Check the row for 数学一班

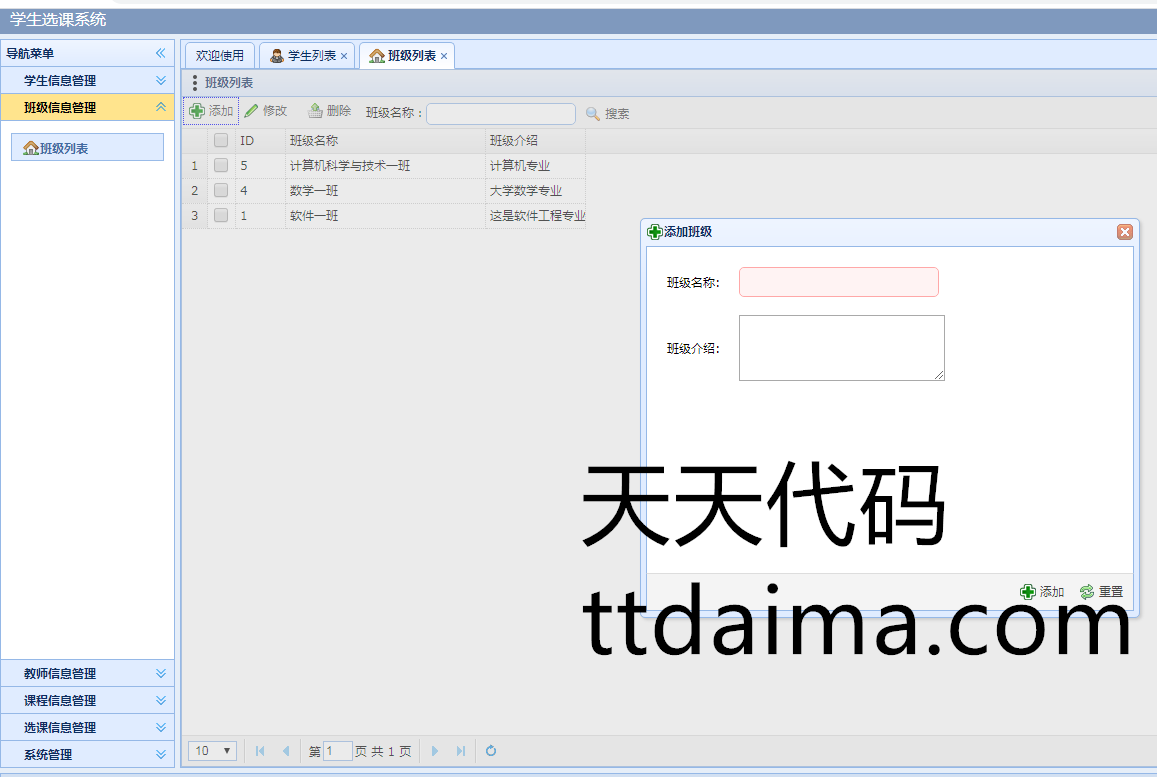221,190
